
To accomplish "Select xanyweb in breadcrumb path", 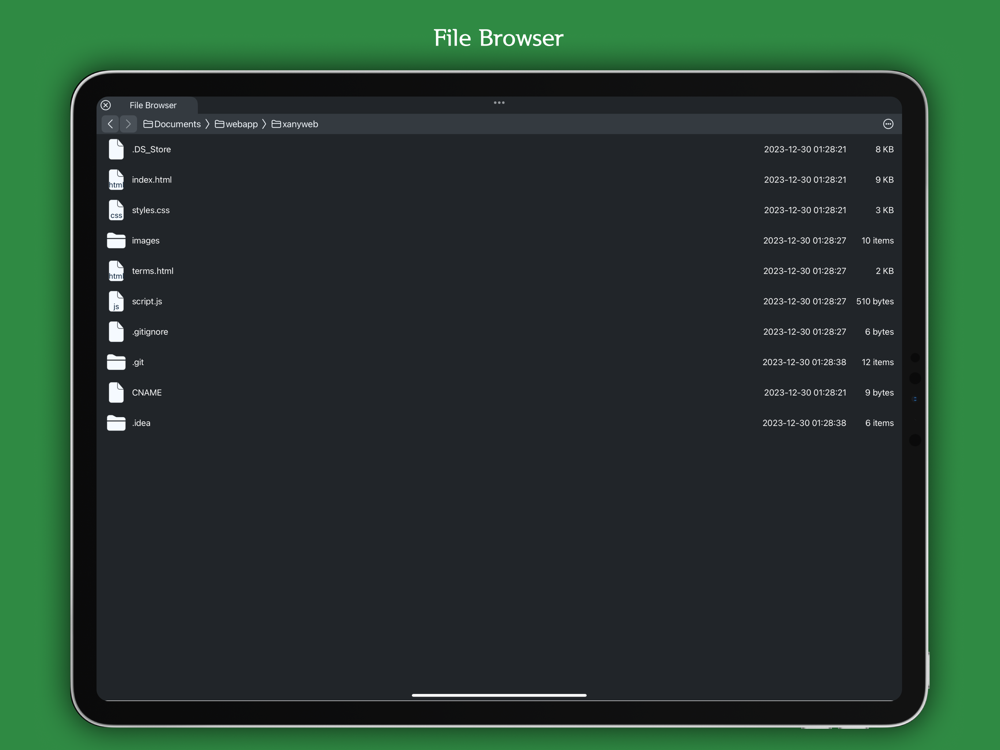I will [295, 124].
